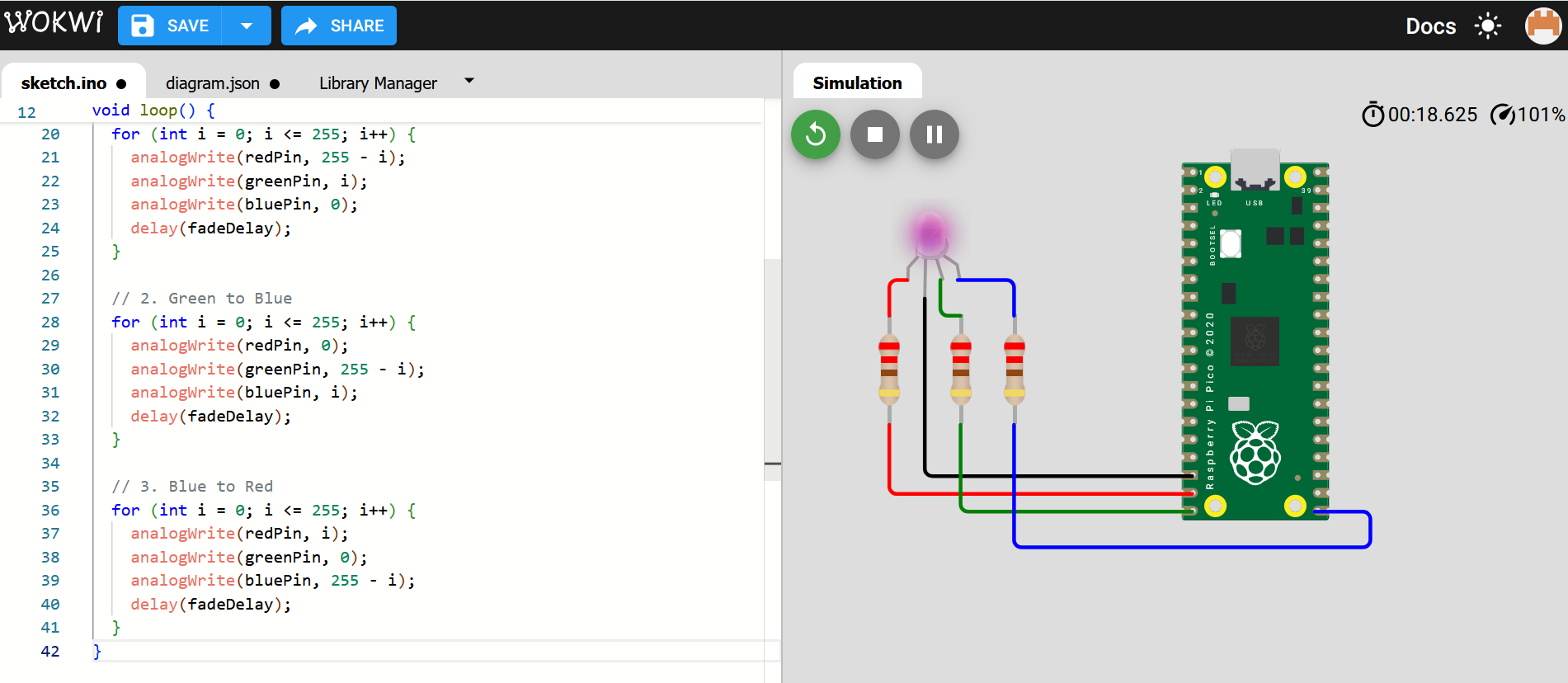Open the Docs link
Image resolution: width=1568 pixels, height=683 pixels.
1430,26
